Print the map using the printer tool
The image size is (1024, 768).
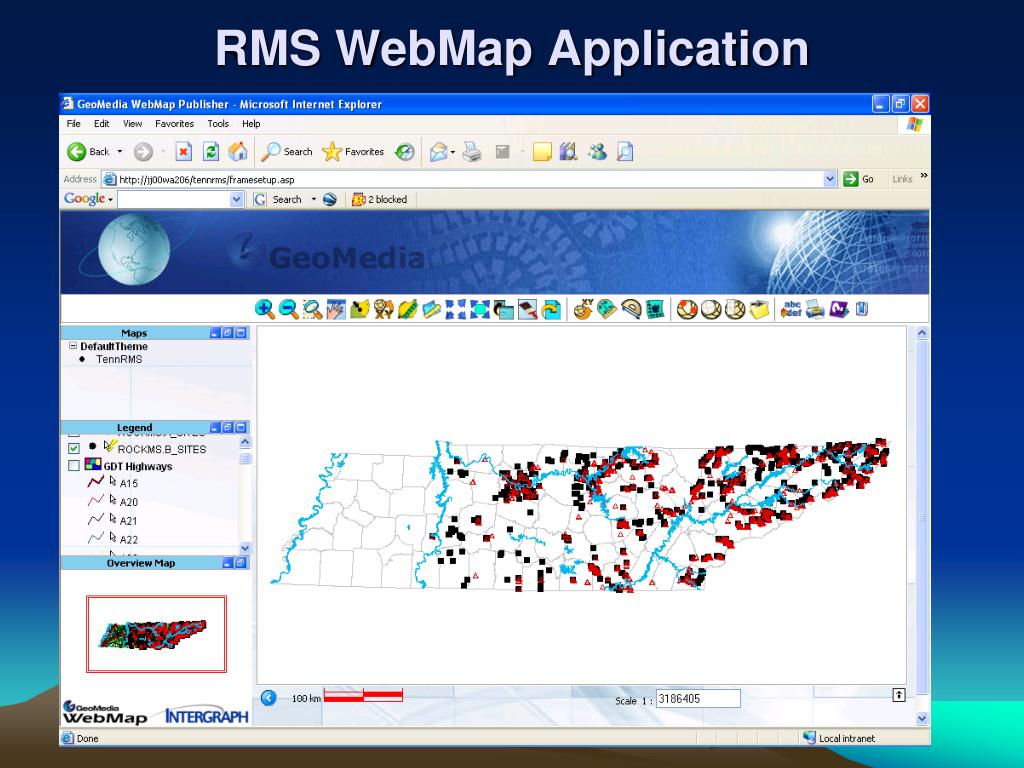(x=814, y=309)
